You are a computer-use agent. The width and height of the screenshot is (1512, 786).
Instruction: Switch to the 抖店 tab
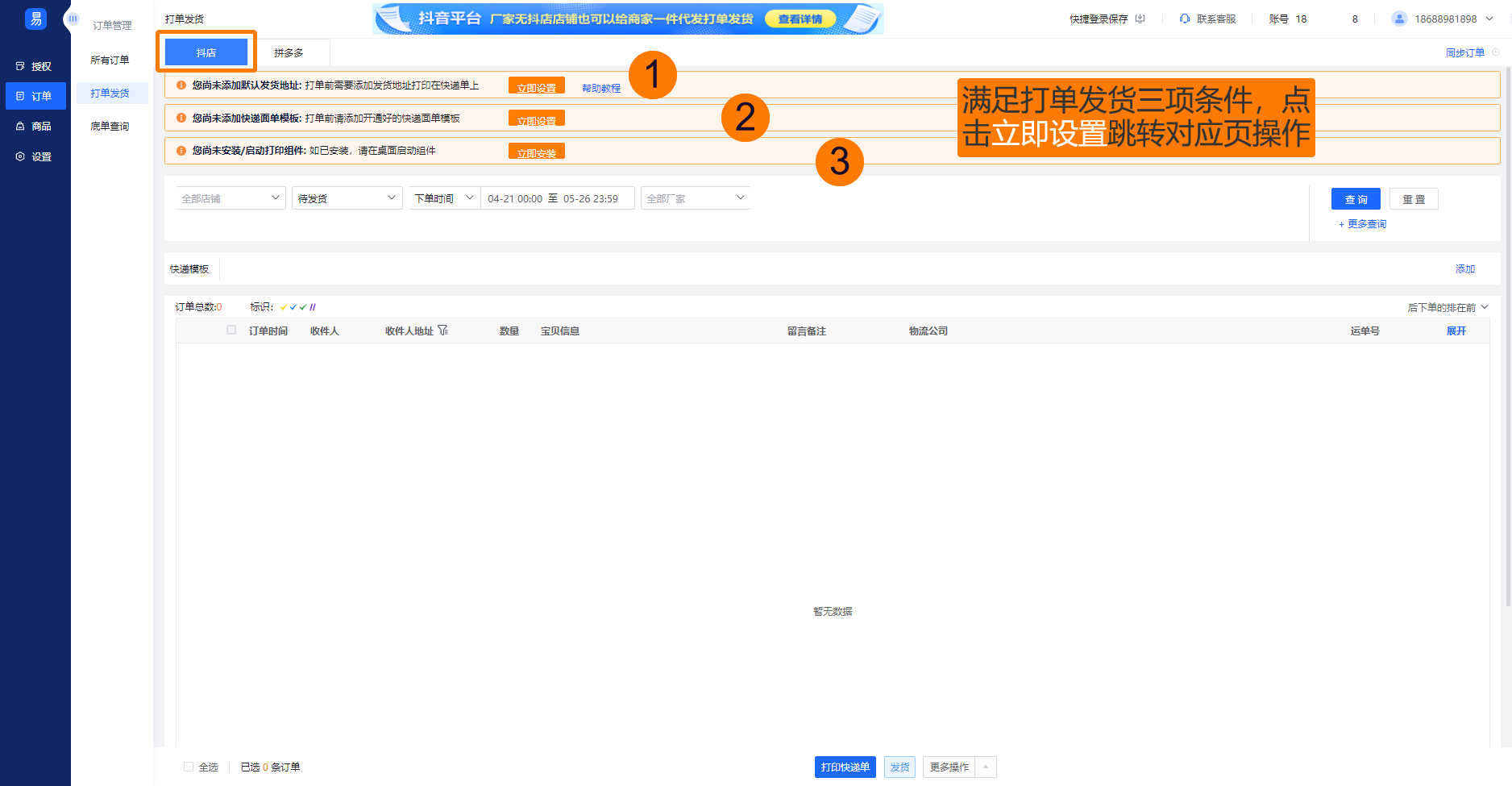pyautogui.click(x=206, y=52)
